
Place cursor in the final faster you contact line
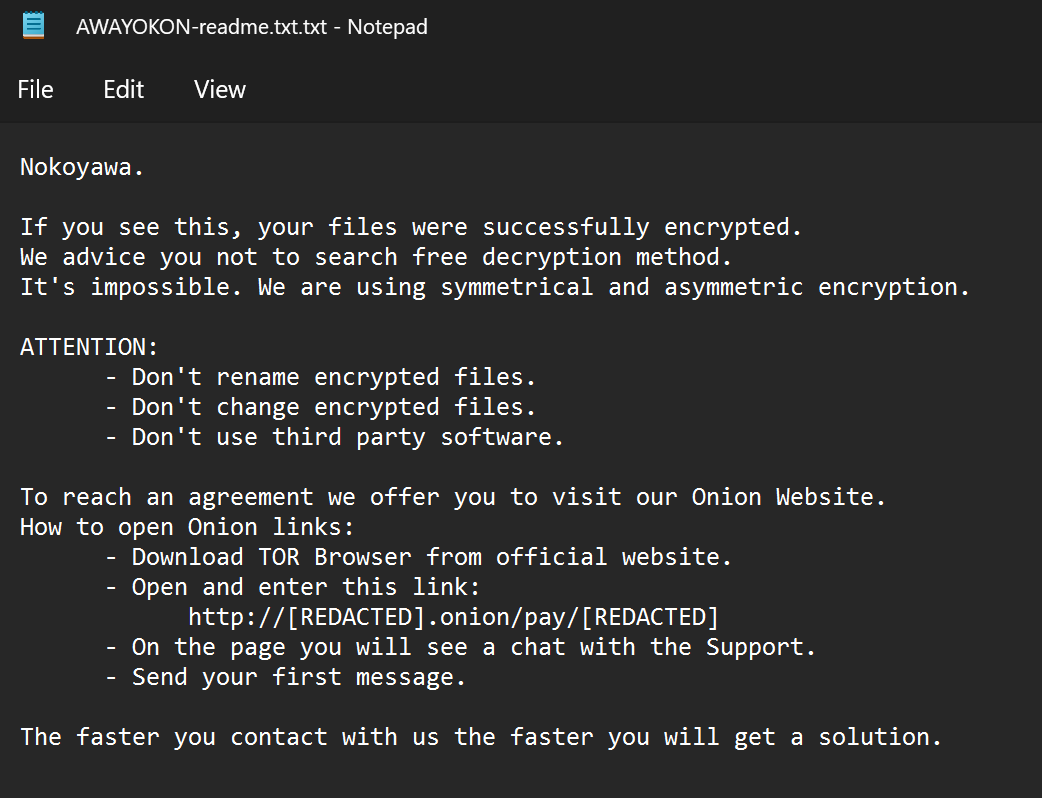click(x=481, y=738)
